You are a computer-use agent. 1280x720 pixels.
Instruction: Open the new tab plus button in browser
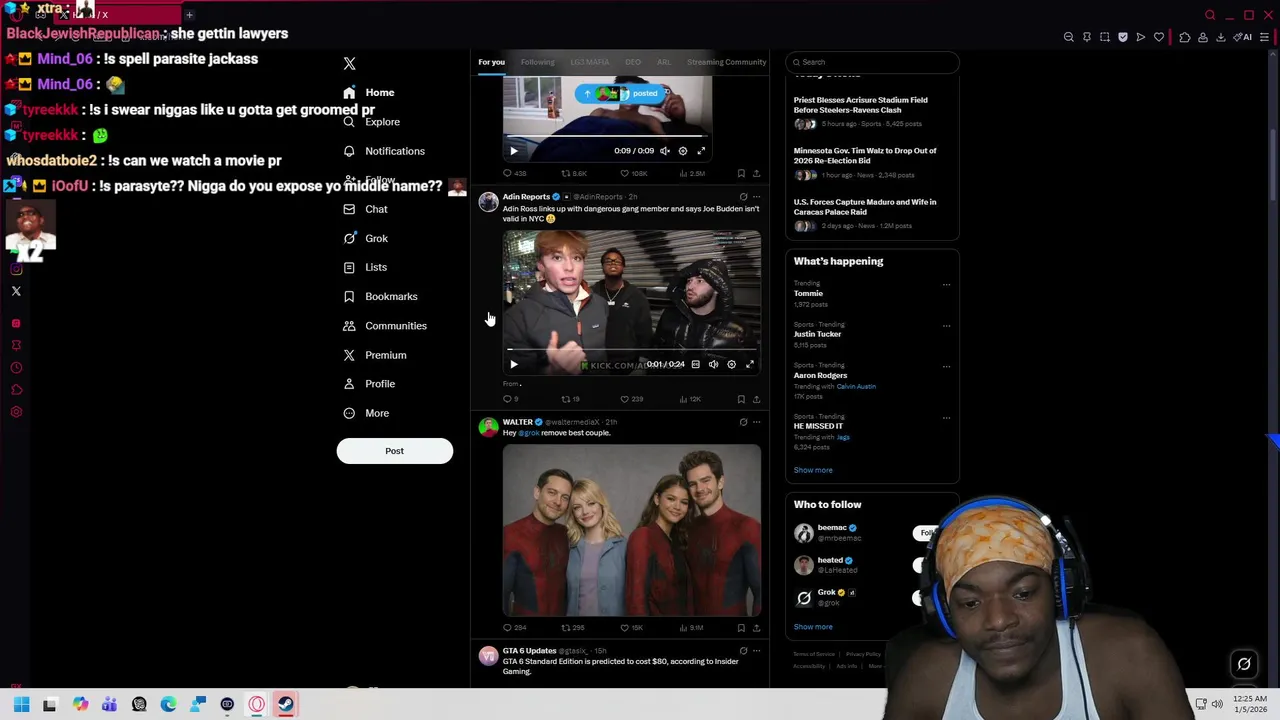pos(189,15)
